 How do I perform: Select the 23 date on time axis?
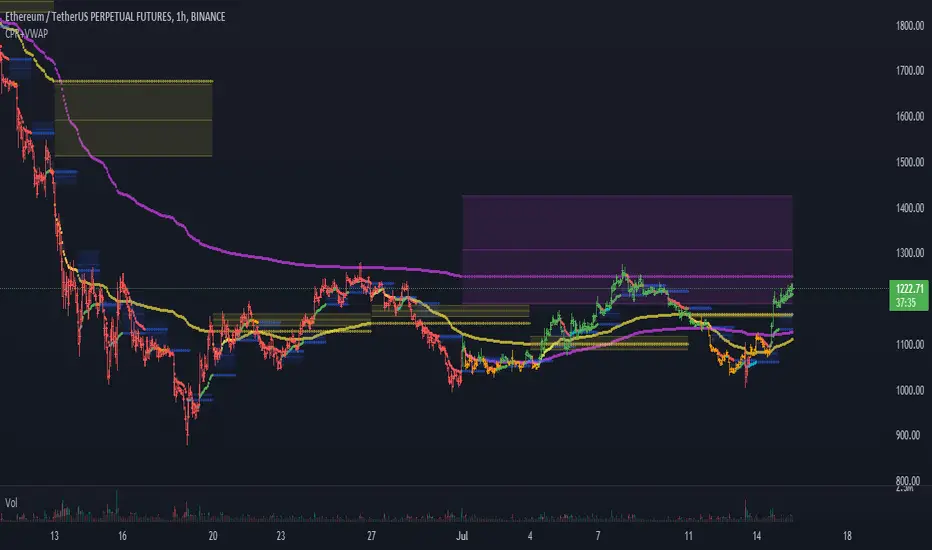click(292, 536)
